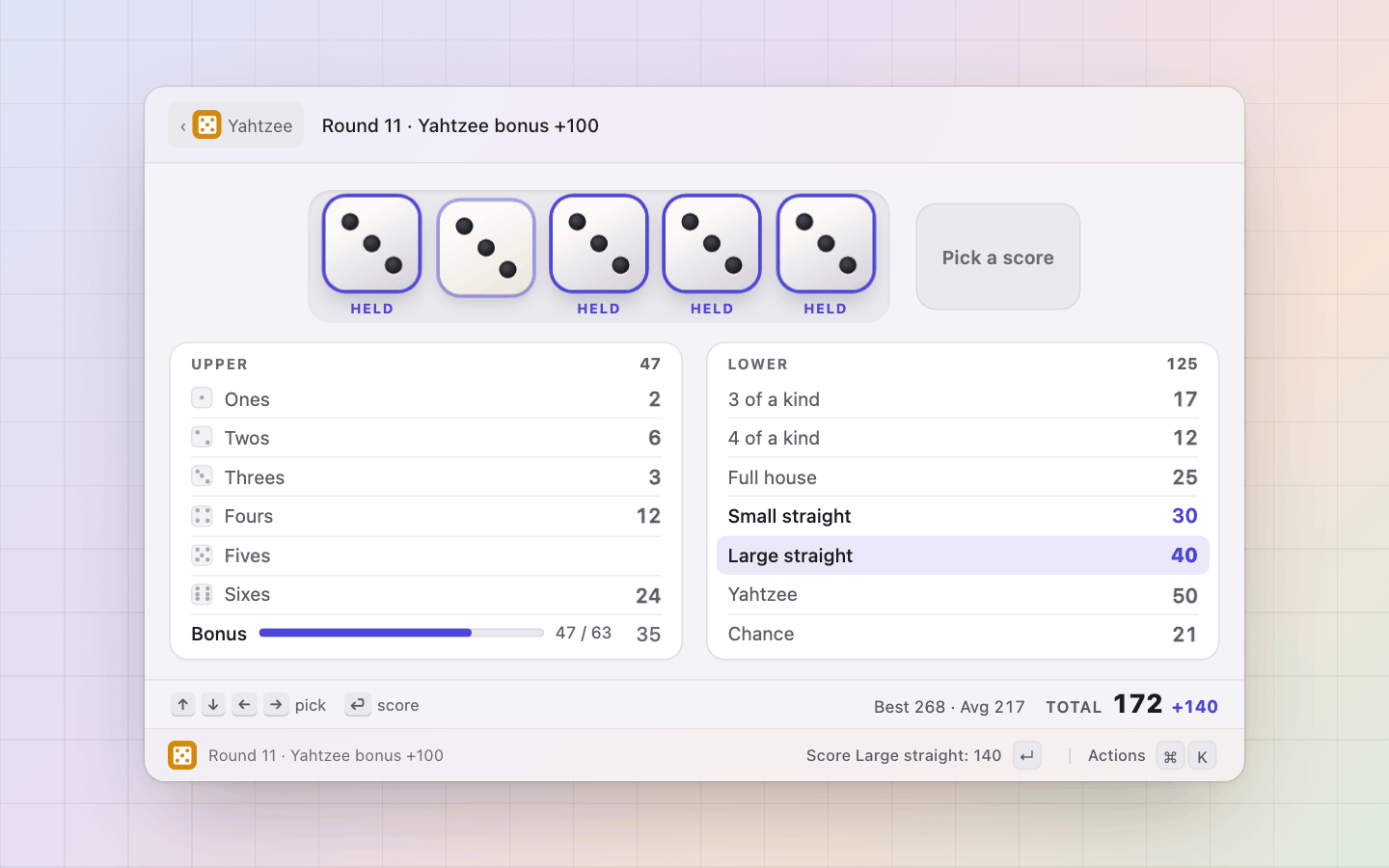
Task: Click the return key next to Score Large straight
Action: (x=1027, y=756)
